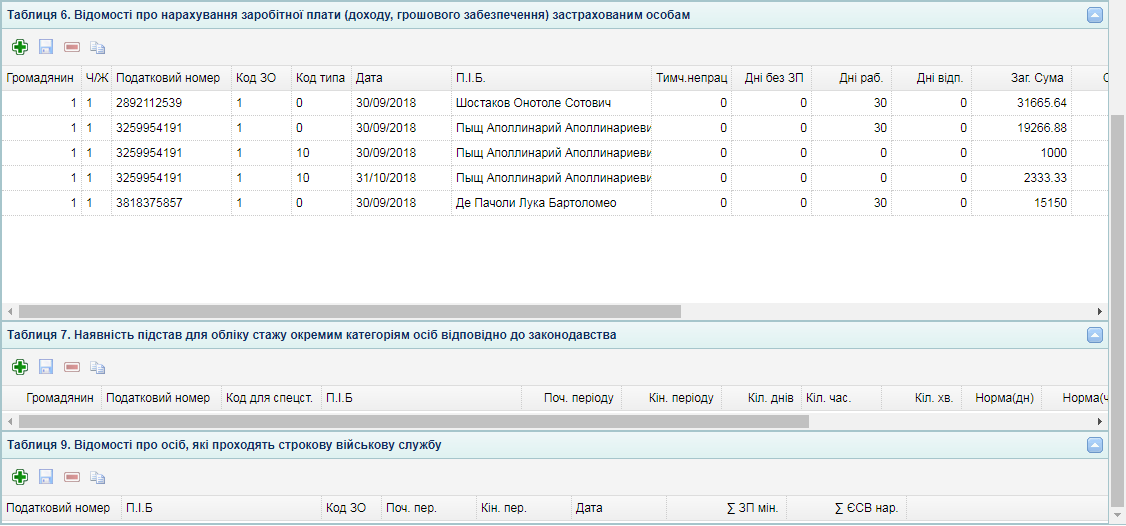
Task: Click the П.І.Б header in Таблиця 7
Action: tap(421, 398)
